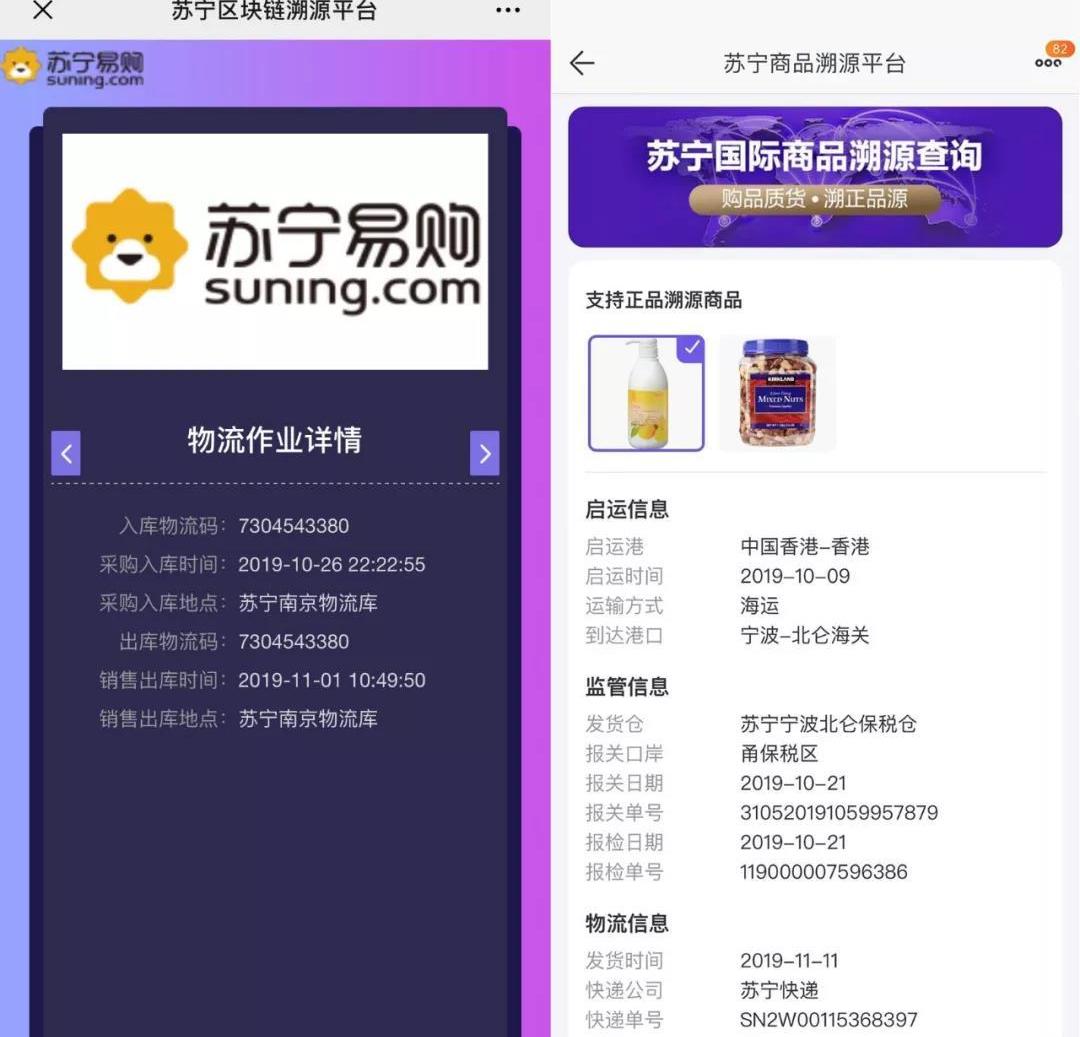1080x1037 pixels.
Task: Select the Kirkland Mixed Nuts product
Action: 777,393
